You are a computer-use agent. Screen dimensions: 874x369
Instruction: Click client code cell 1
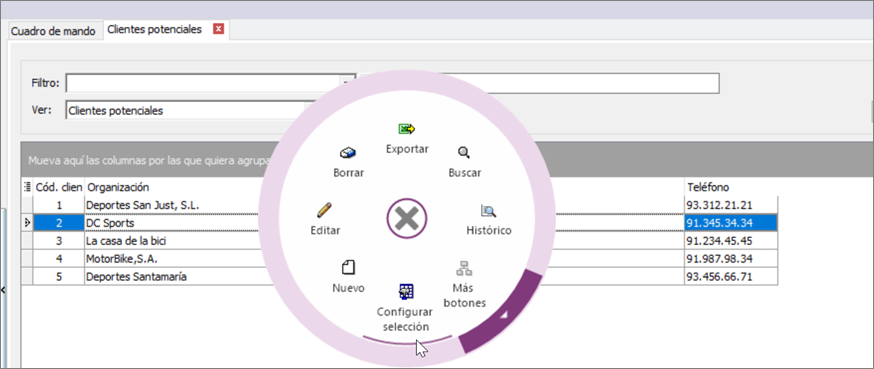[x=59, y=205]
